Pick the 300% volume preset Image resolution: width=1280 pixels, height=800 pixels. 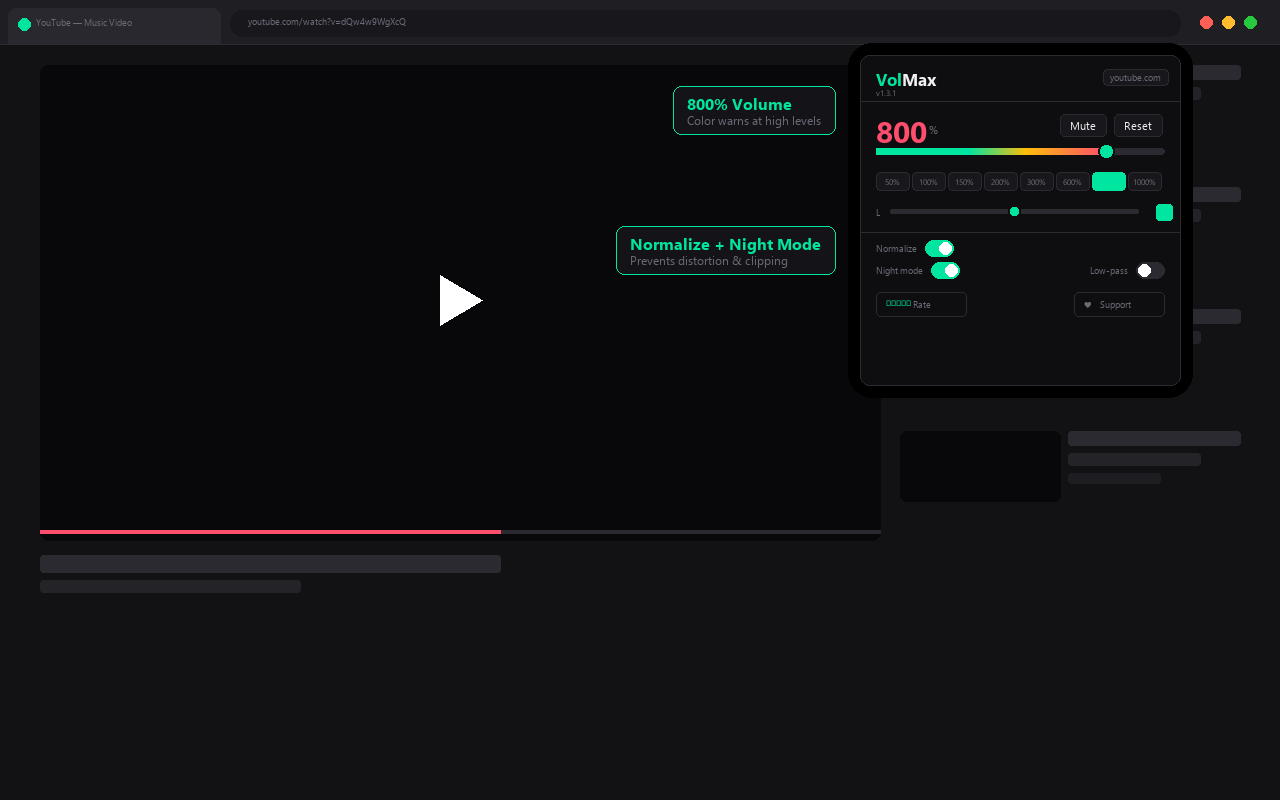pyautogui.click(x=1037, y=182)
